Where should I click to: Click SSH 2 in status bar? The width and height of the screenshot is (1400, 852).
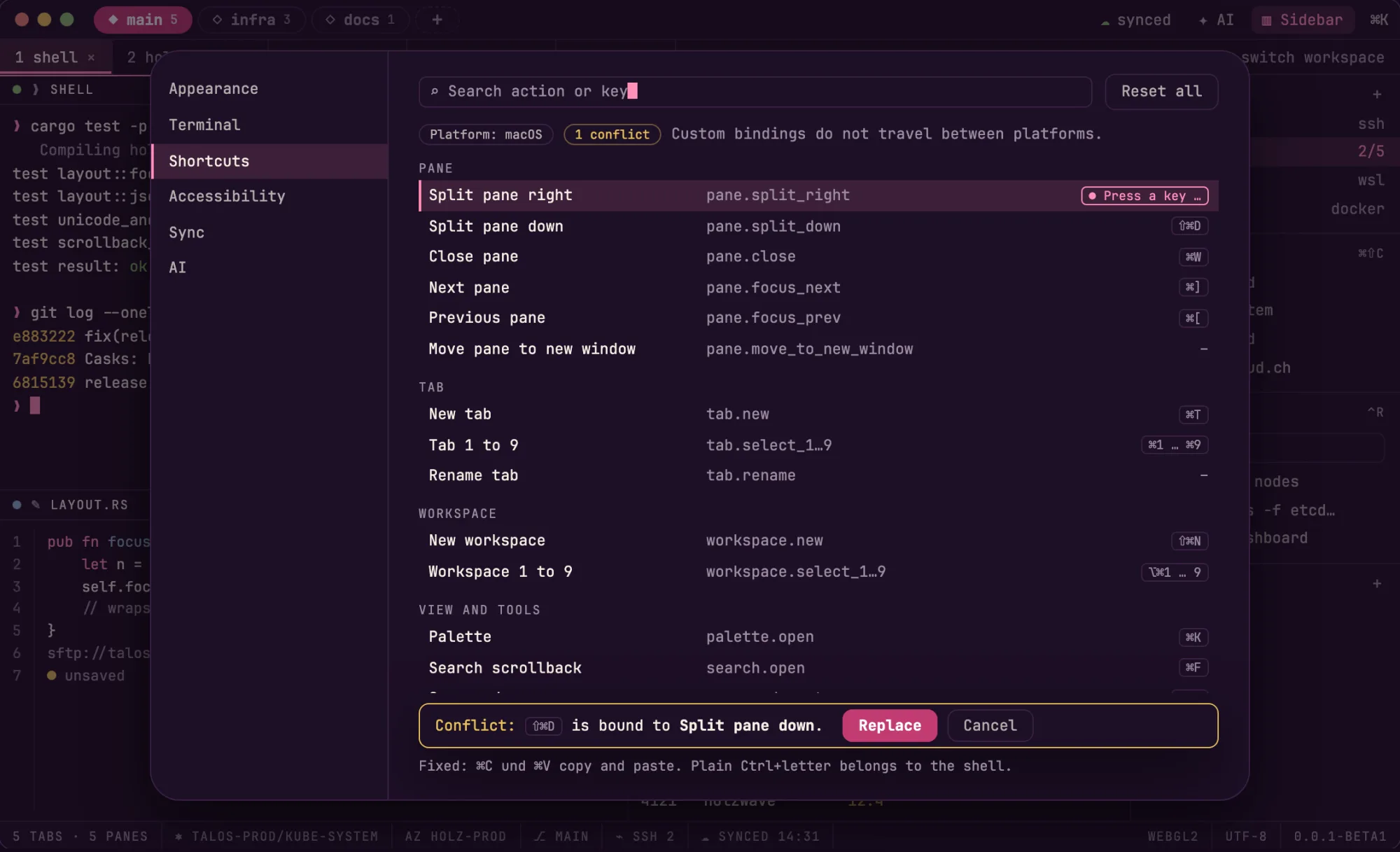coord(645,837)
